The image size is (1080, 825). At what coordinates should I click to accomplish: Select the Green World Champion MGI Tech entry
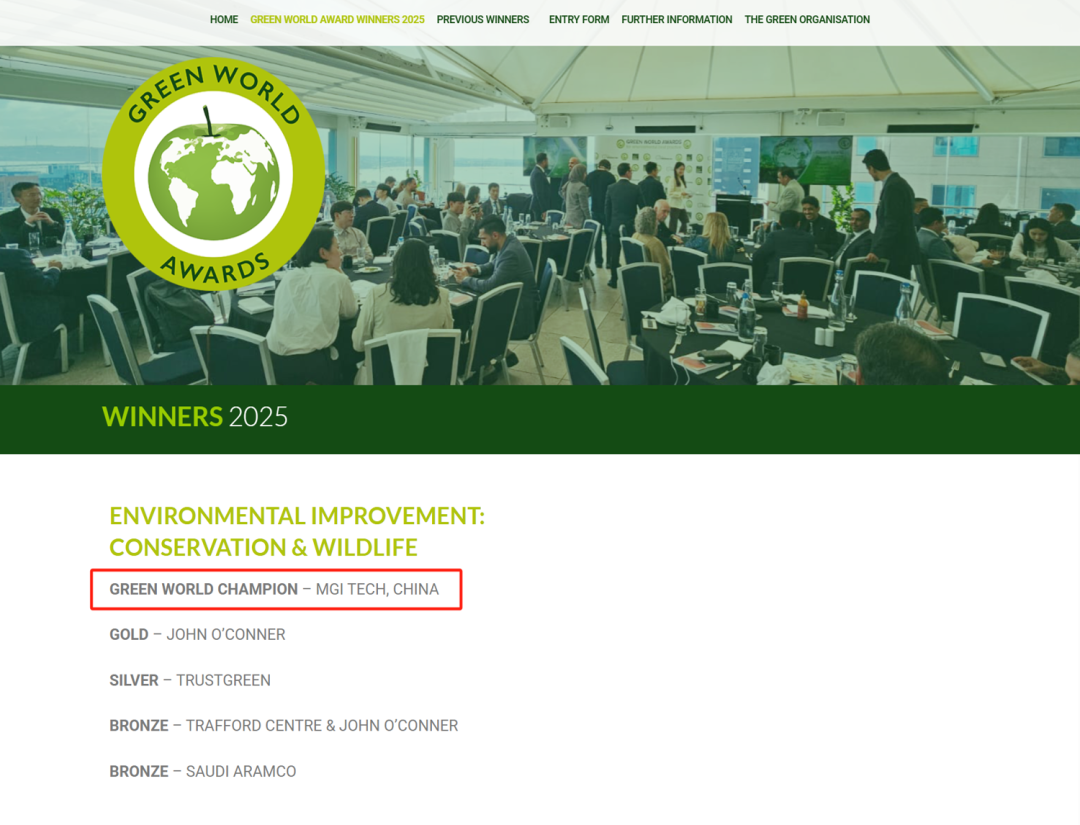pos(274,590)
